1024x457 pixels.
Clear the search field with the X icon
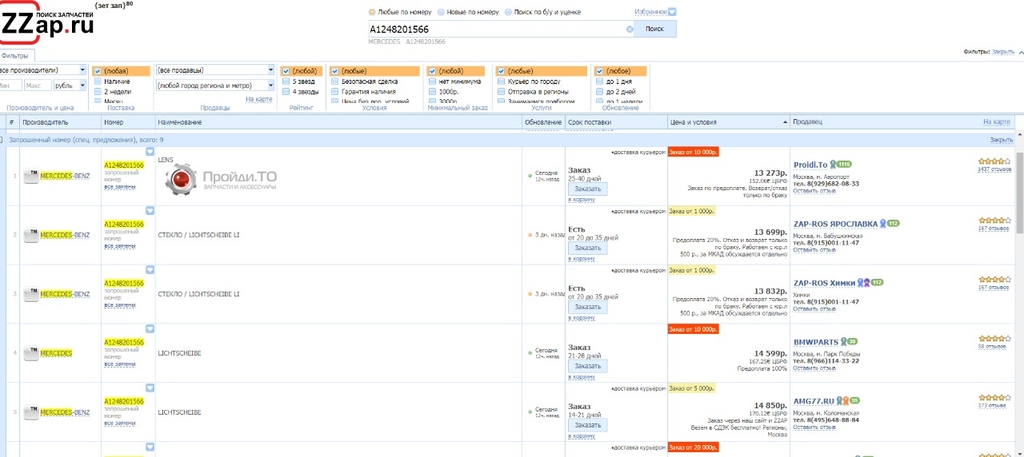(630, 29)
